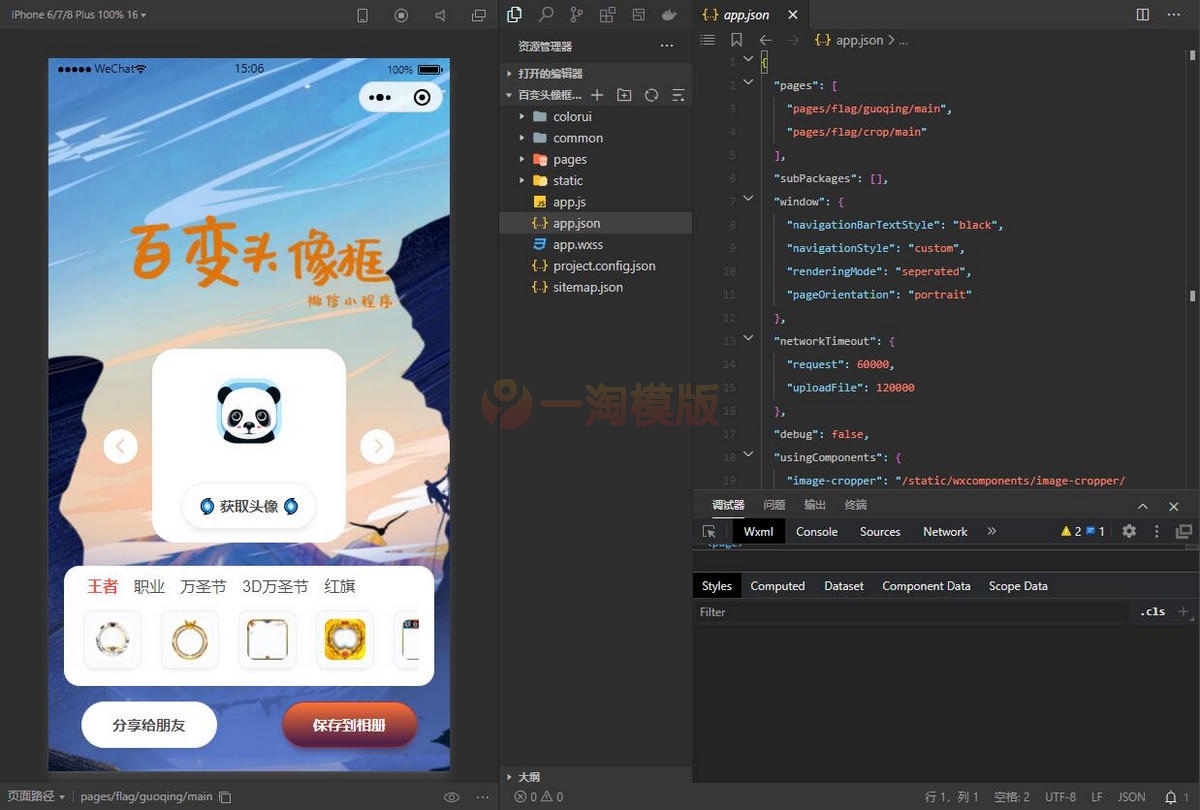Image resolution: width=1200 pixels, height=810 pixels.
Task: Toggle the .cls class editor in Styles
Action: [x=1152, y=612]
